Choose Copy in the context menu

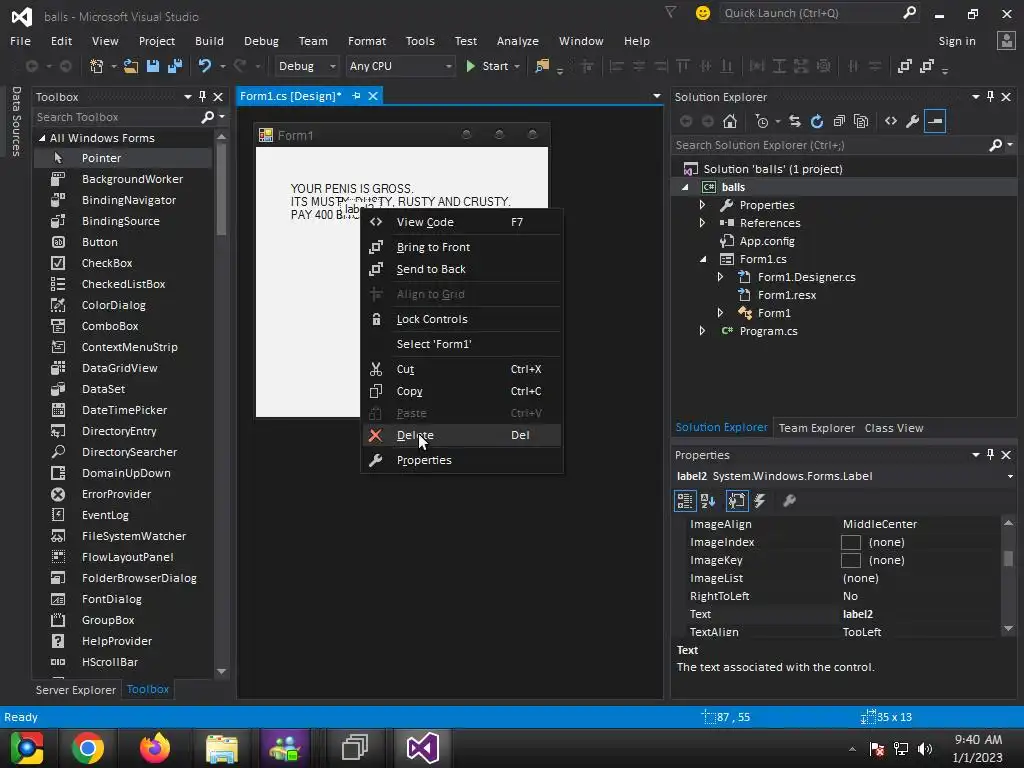(462, 391)
